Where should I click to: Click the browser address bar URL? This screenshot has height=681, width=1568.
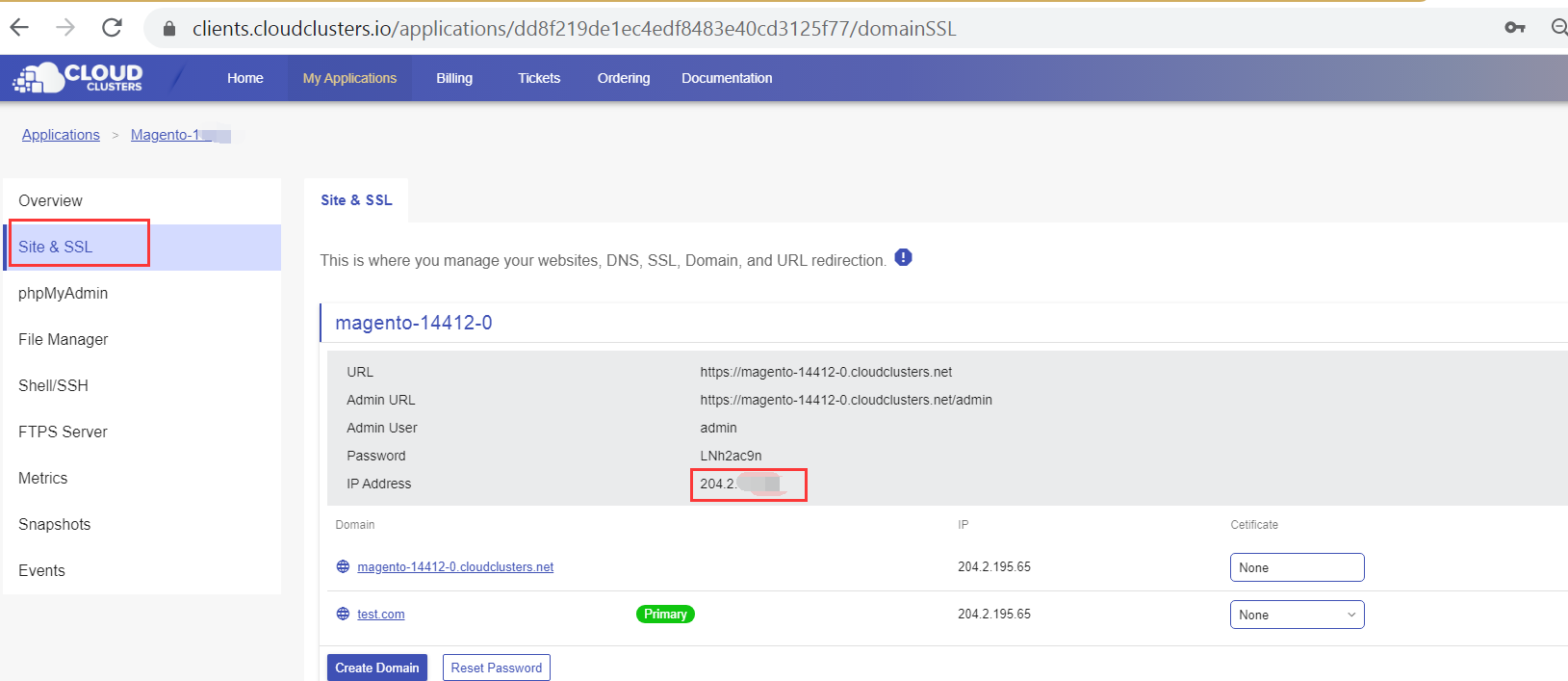tap(574, 29)
